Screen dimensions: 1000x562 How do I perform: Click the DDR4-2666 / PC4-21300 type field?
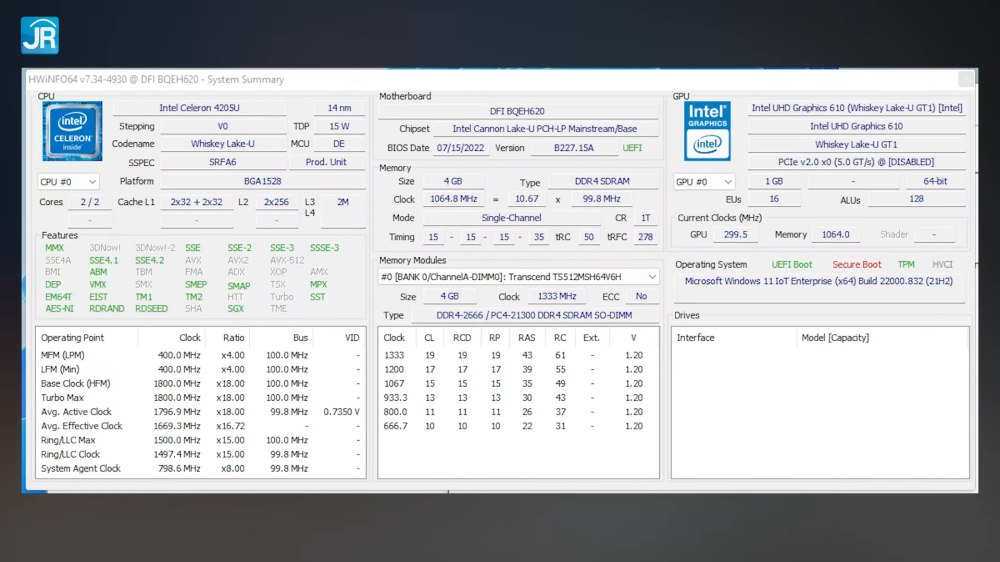(x=534, y=315)
